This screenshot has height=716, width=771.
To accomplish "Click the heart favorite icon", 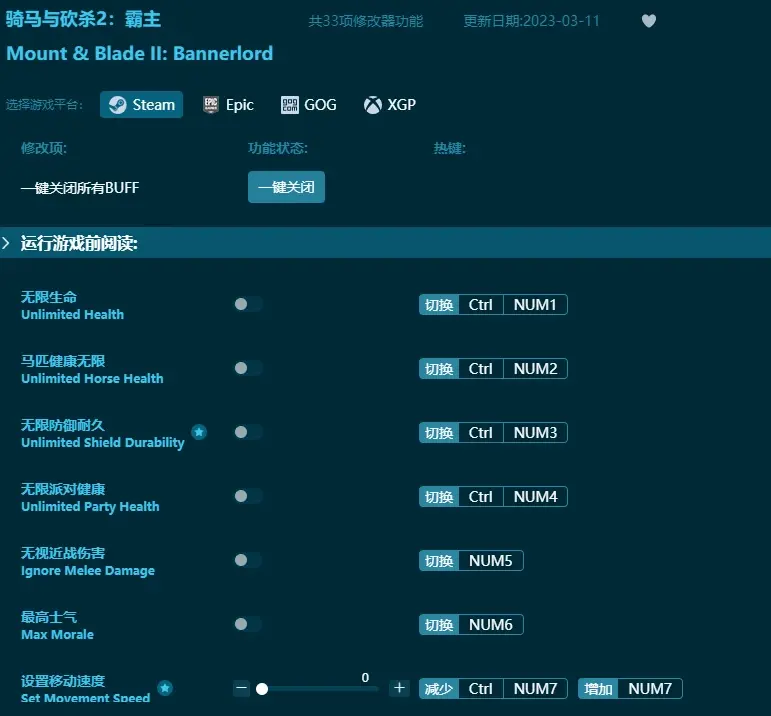I will (649, 21).
